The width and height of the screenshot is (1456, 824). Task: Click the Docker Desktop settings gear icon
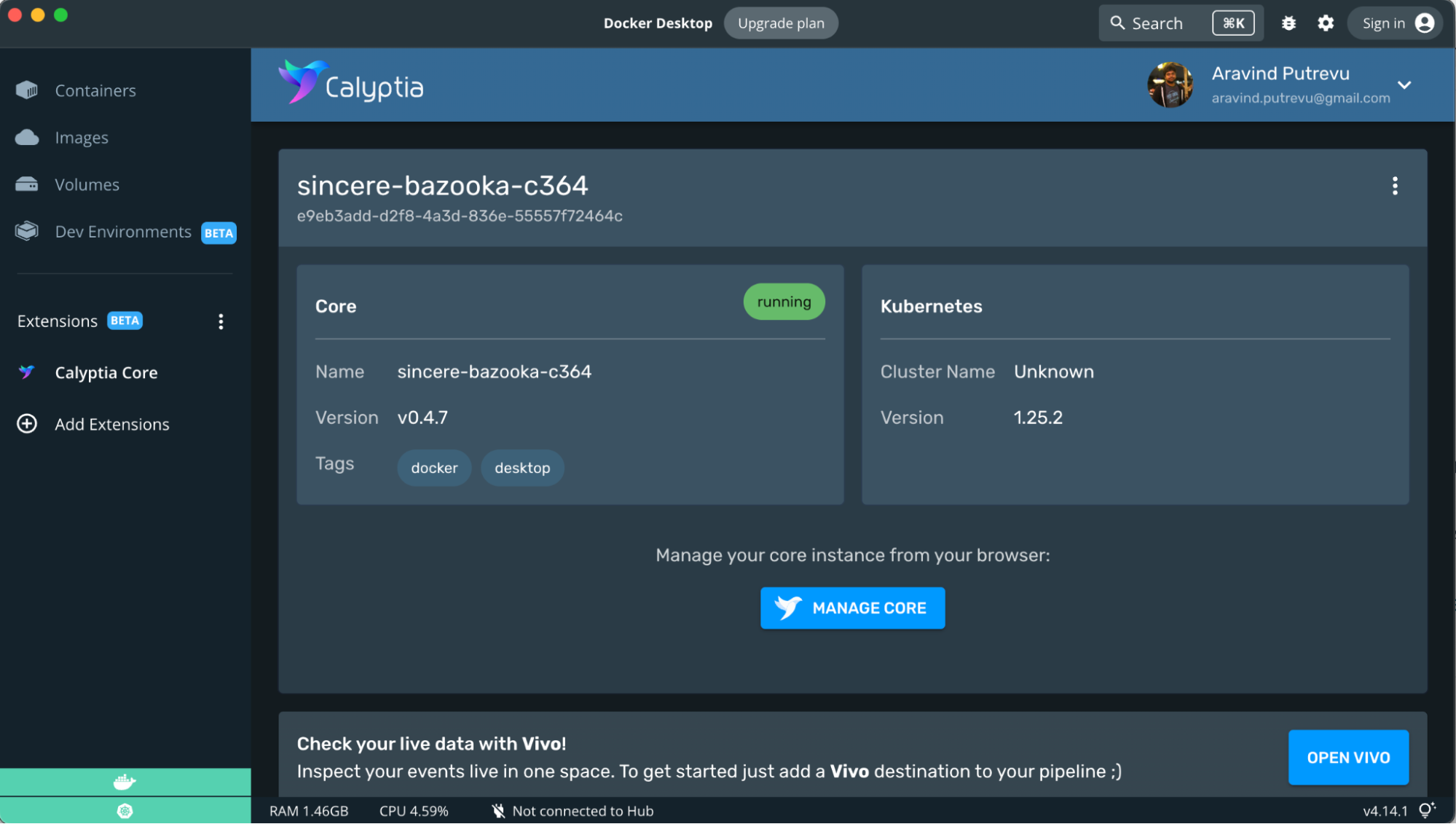[x=1325, y=22]
